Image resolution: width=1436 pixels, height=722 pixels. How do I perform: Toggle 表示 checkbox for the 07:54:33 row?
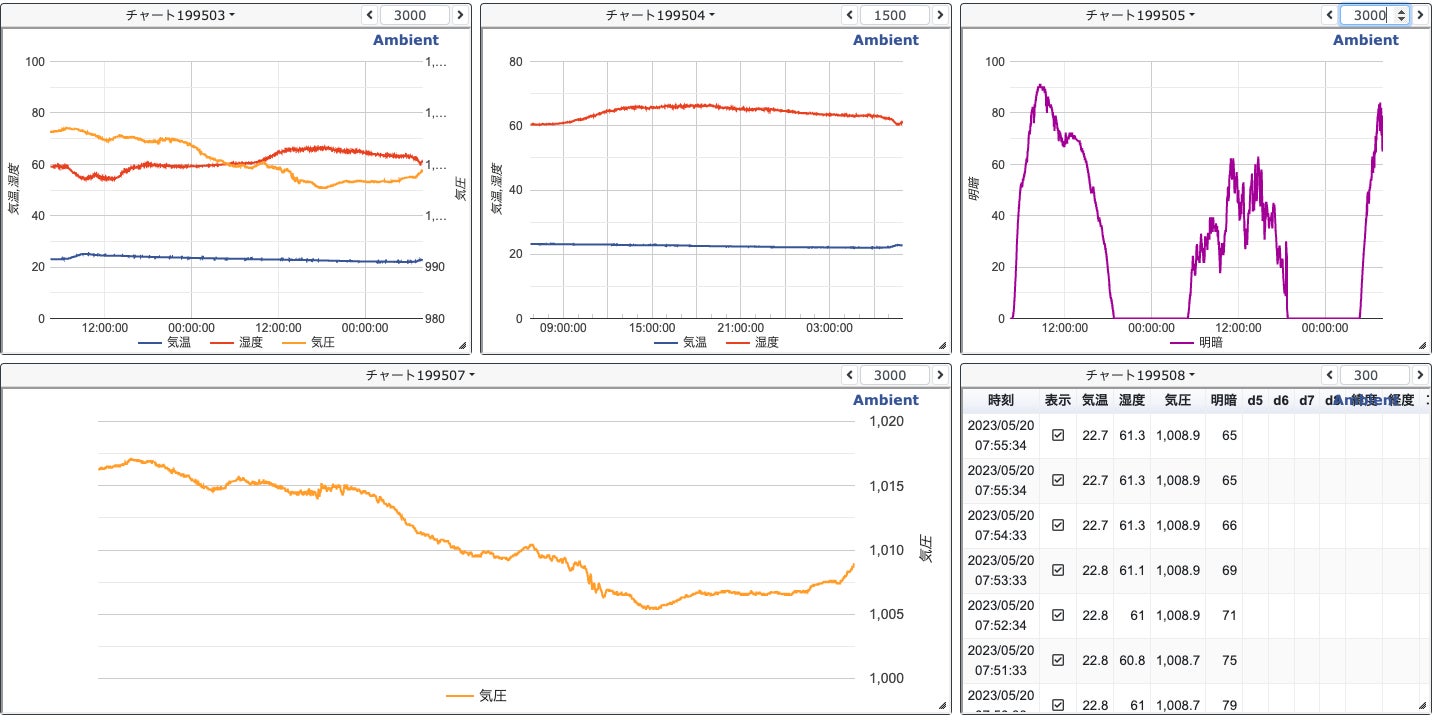pos(1058,525)
